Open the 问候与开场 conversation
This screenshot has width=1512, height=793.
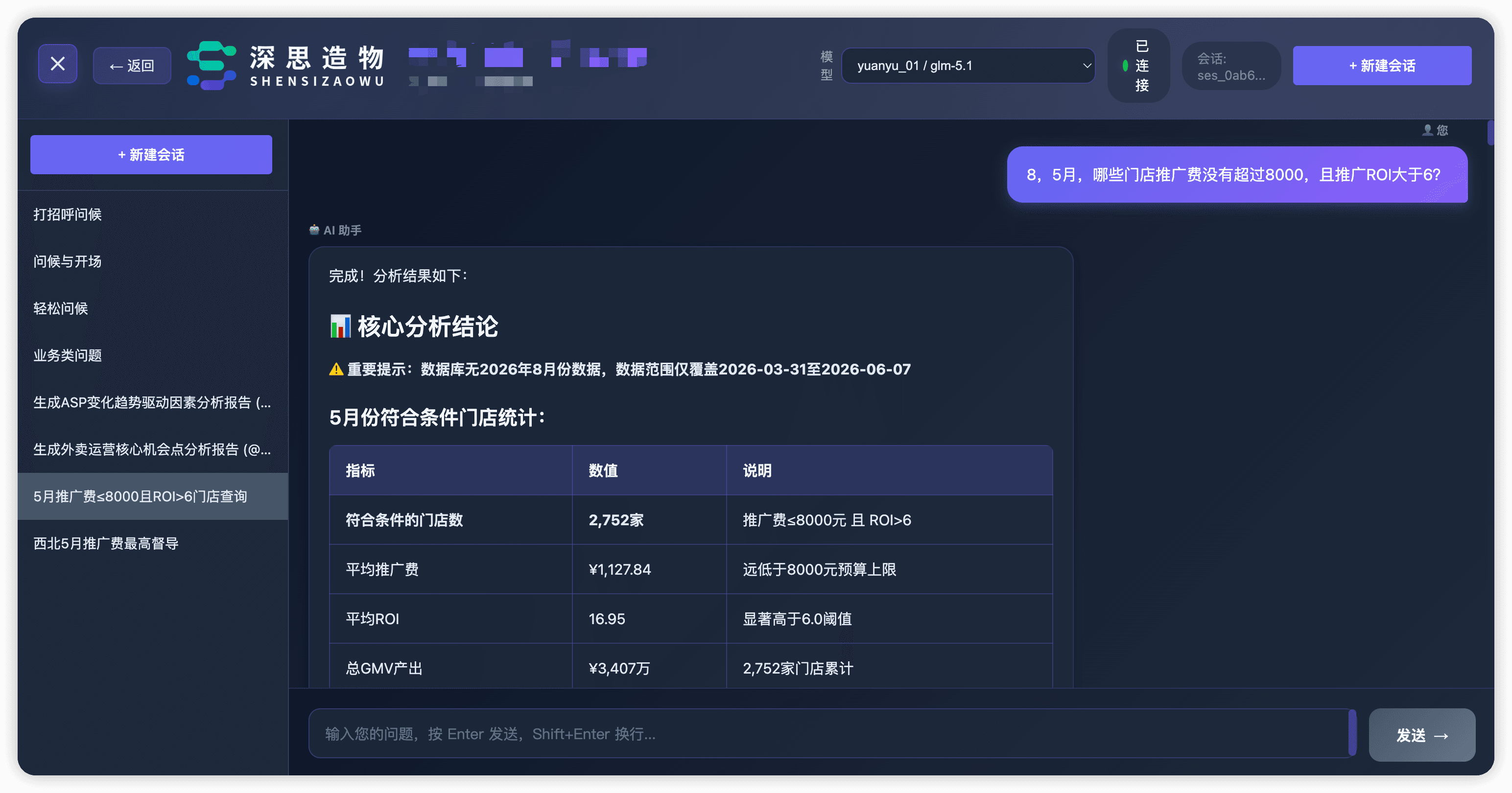coord(153,261)
